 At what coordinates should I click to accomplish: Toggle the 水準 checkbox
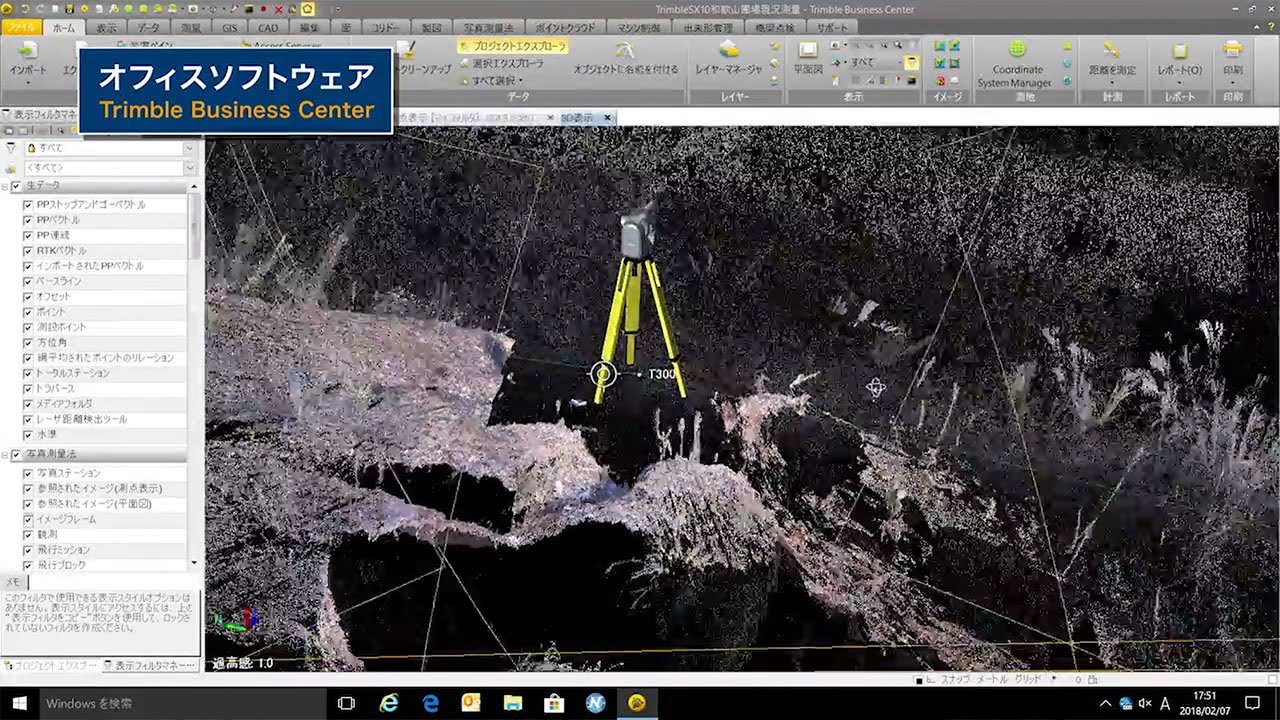pos(28,435)
